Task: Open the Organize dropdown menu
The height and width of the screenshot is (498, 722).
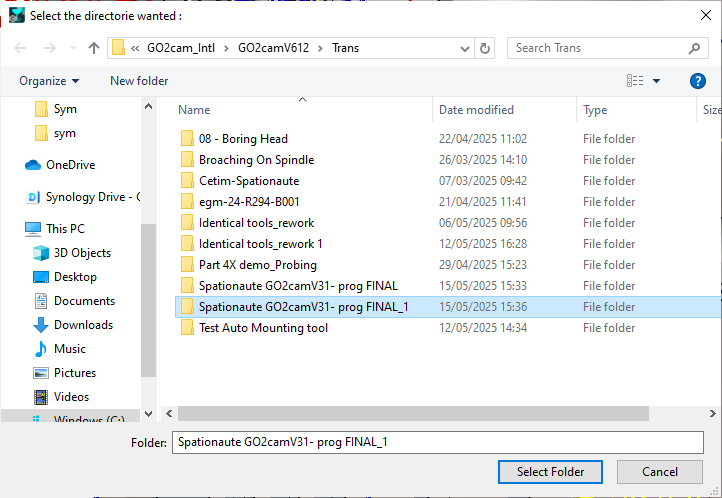Action: tap(48, 81)
